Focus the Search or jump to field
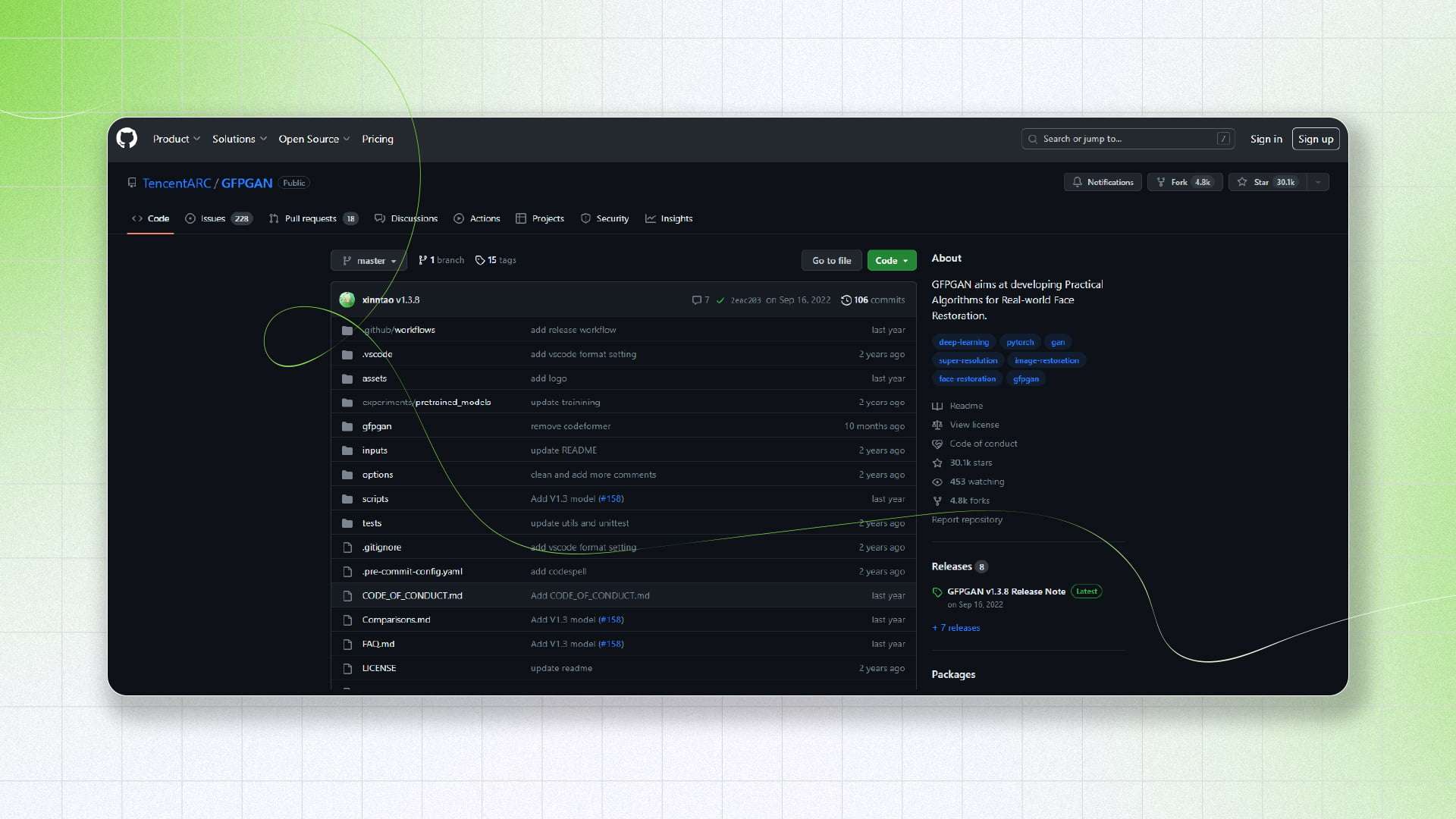Viewport: 1456px width, 819px height. (1128, 139)
